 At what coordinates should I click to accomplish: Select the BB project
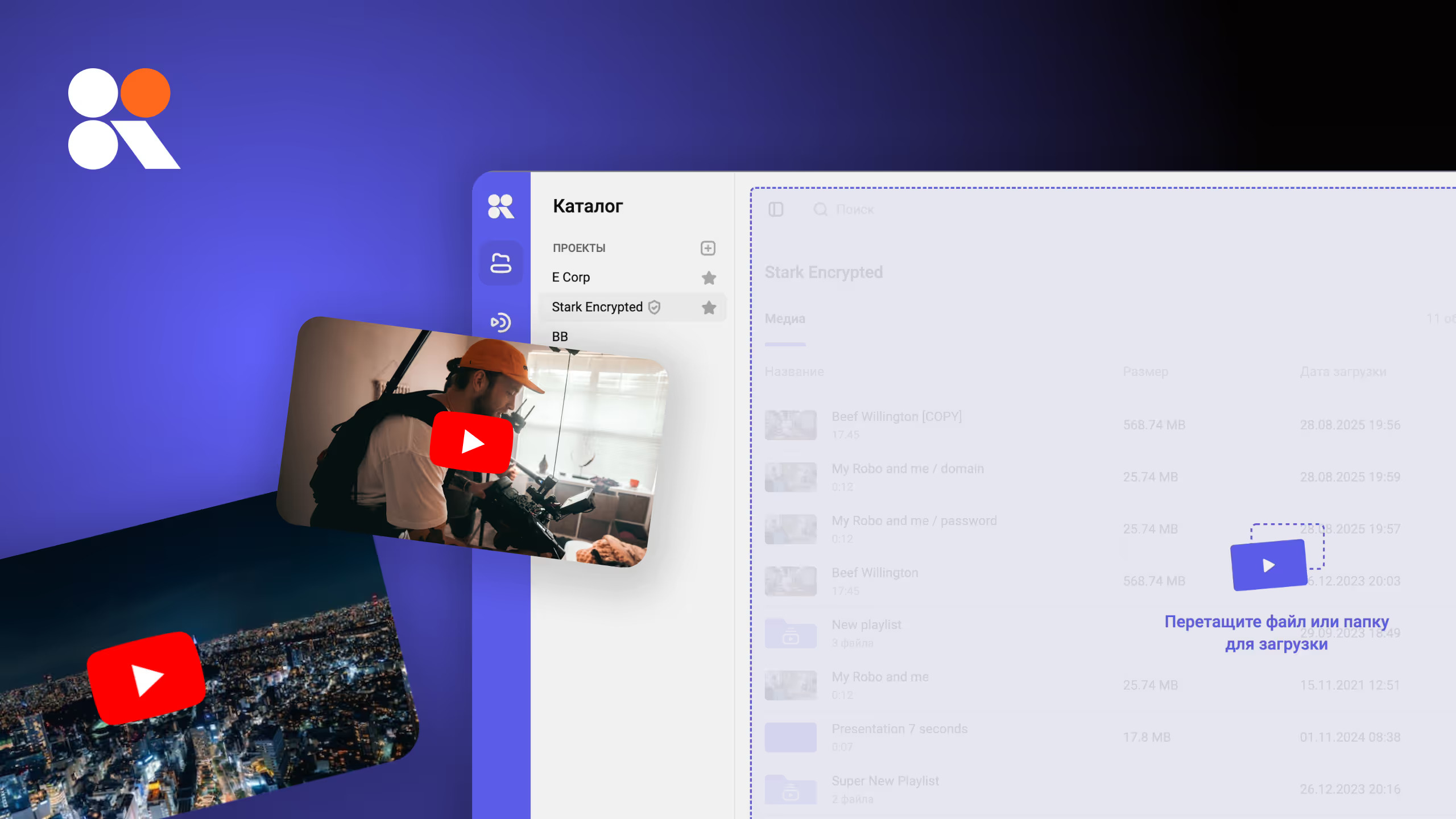[560, 337]
